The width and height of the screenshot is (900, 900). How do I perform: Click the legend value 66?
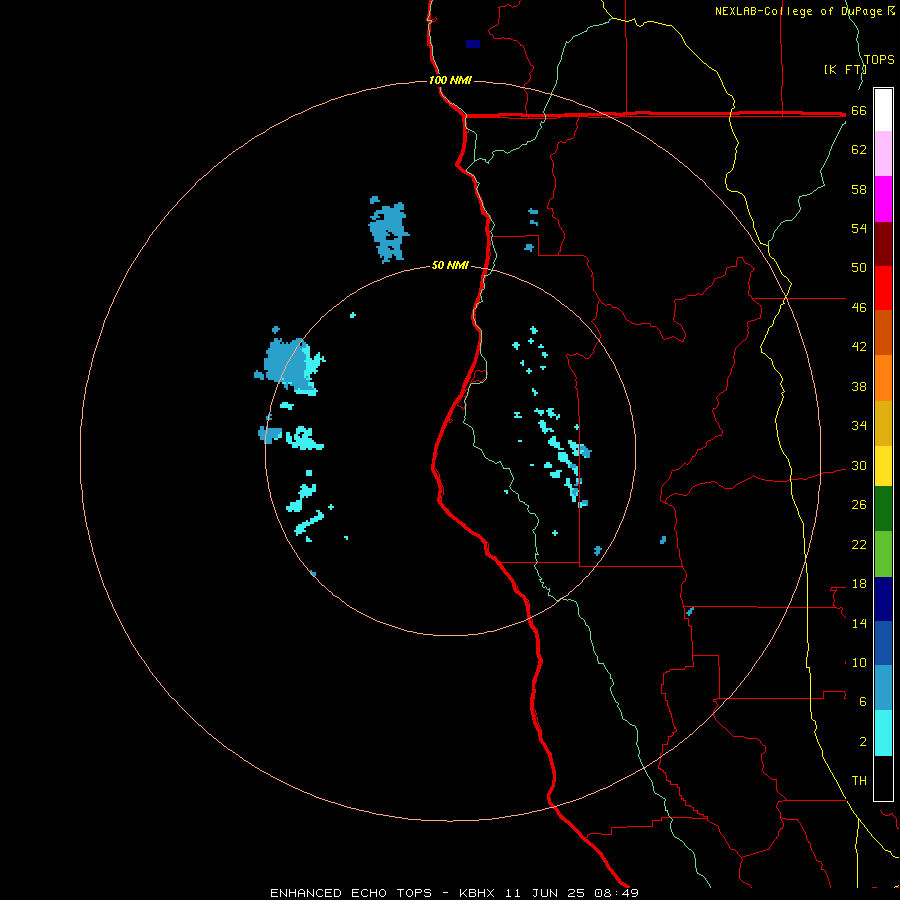[859, 110]
